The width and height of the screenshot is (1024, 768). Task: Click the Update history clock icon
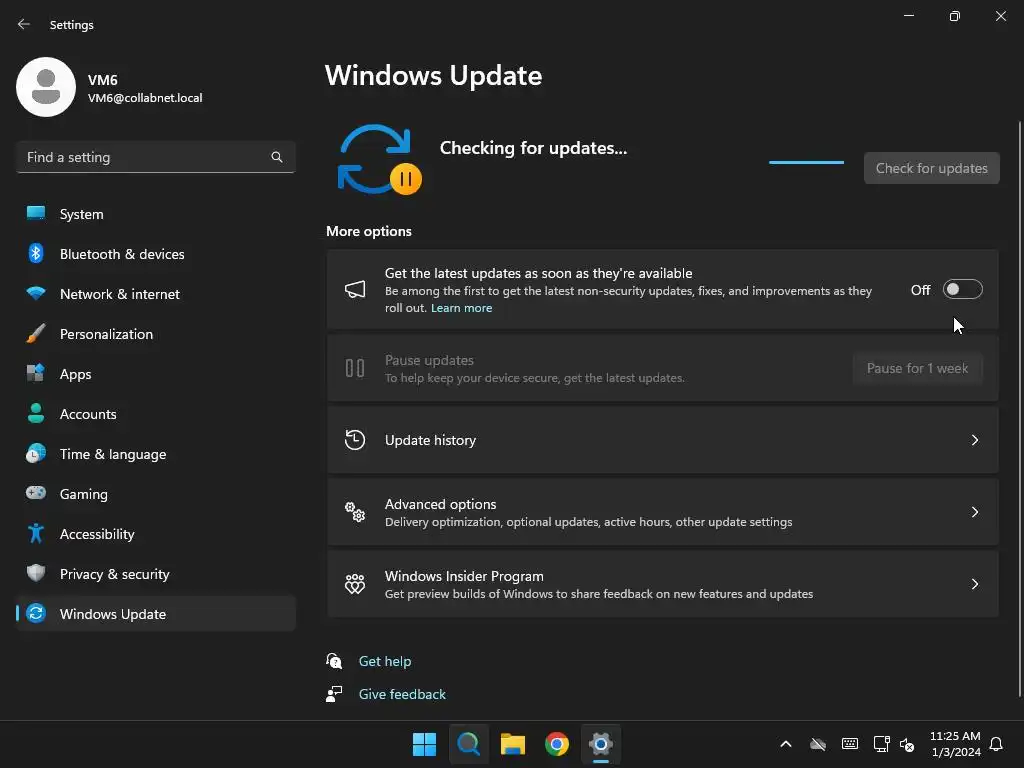(355, 440)
